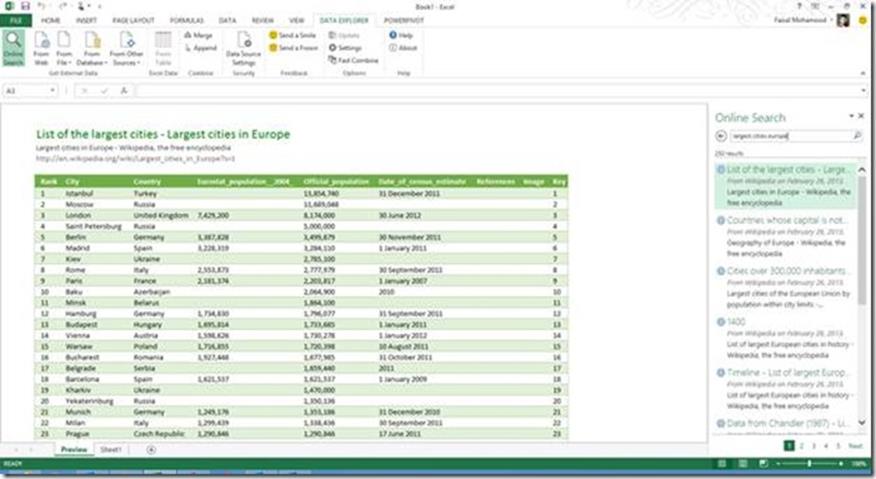This screenshot has width=876, height=479.
Task: Switch to the FORMULAS tab
Action: (x=187, y=21)
